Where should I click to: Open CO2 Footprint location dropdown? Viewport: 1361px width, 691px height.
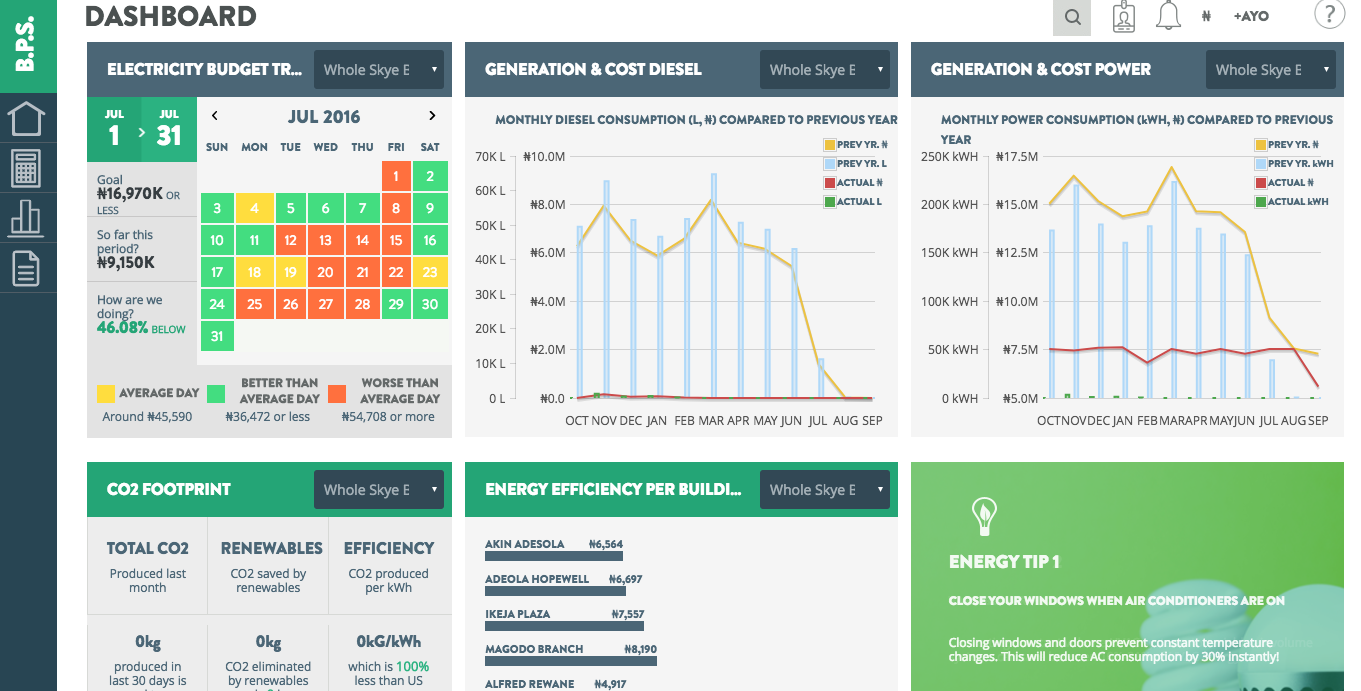coord(380,490)
